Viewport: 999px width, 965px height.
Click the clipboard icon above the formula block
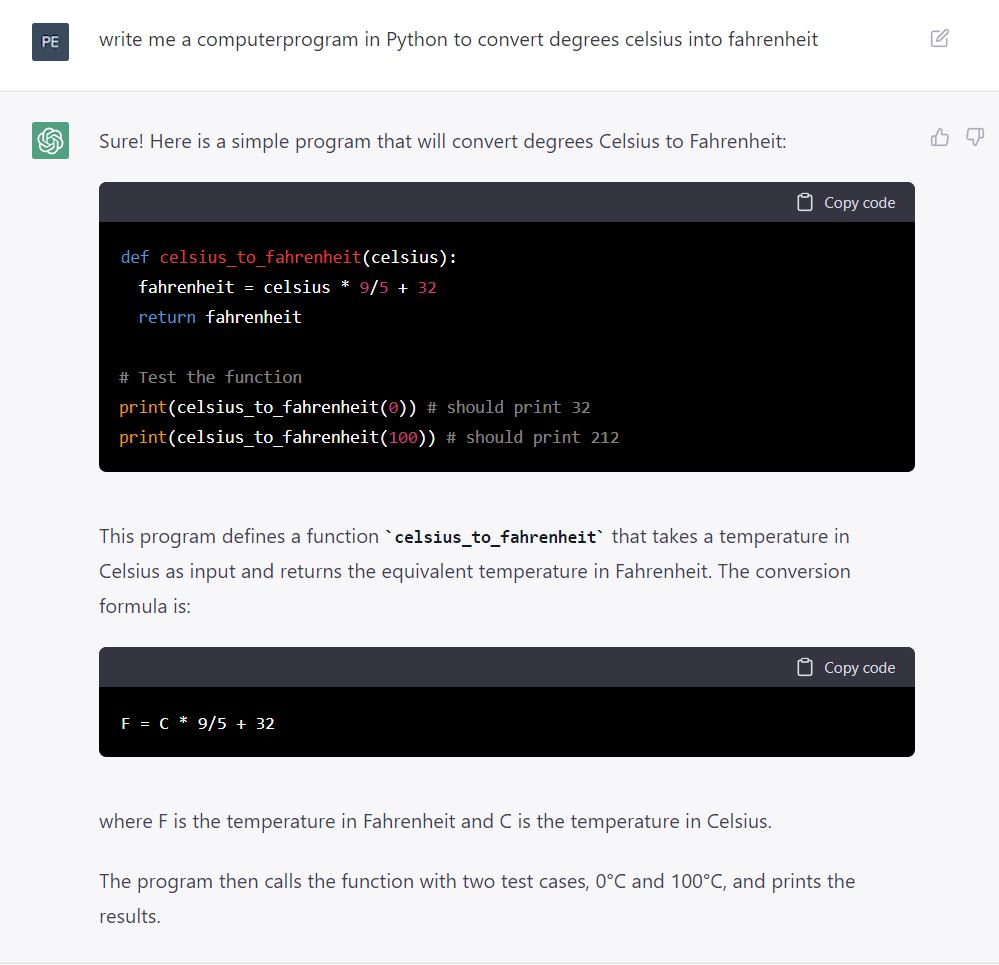coord(805,668)
